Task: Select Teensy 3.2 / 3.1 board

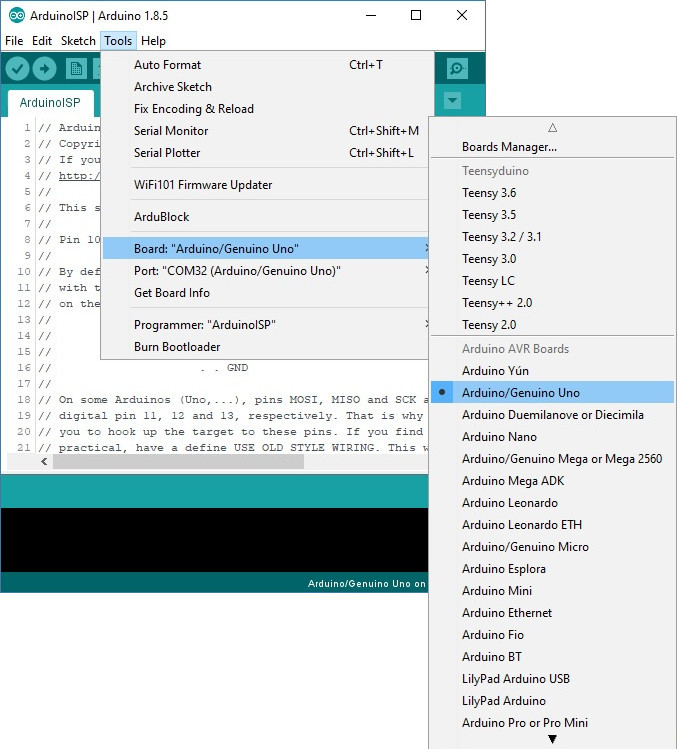Action: [552, 237]
